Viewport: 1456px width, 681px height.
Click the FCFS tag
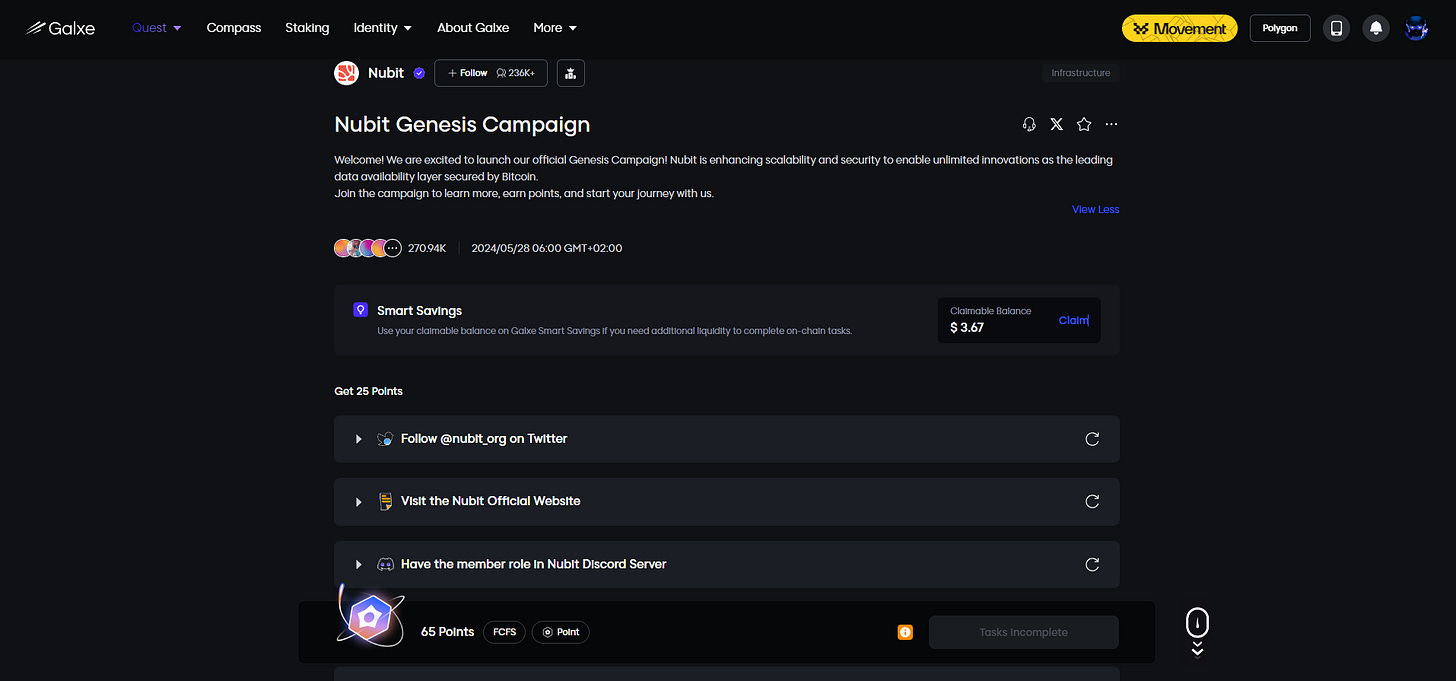504,632
